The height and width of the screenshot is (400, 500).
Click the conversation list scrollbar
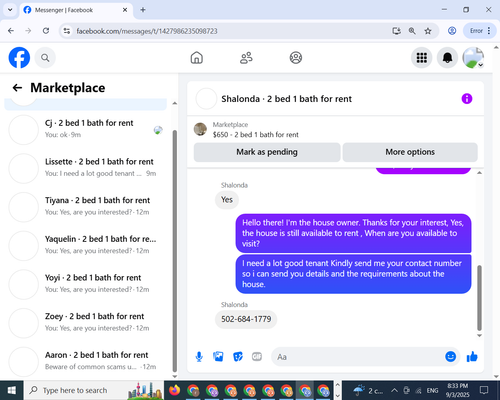[x=175, y=250]
